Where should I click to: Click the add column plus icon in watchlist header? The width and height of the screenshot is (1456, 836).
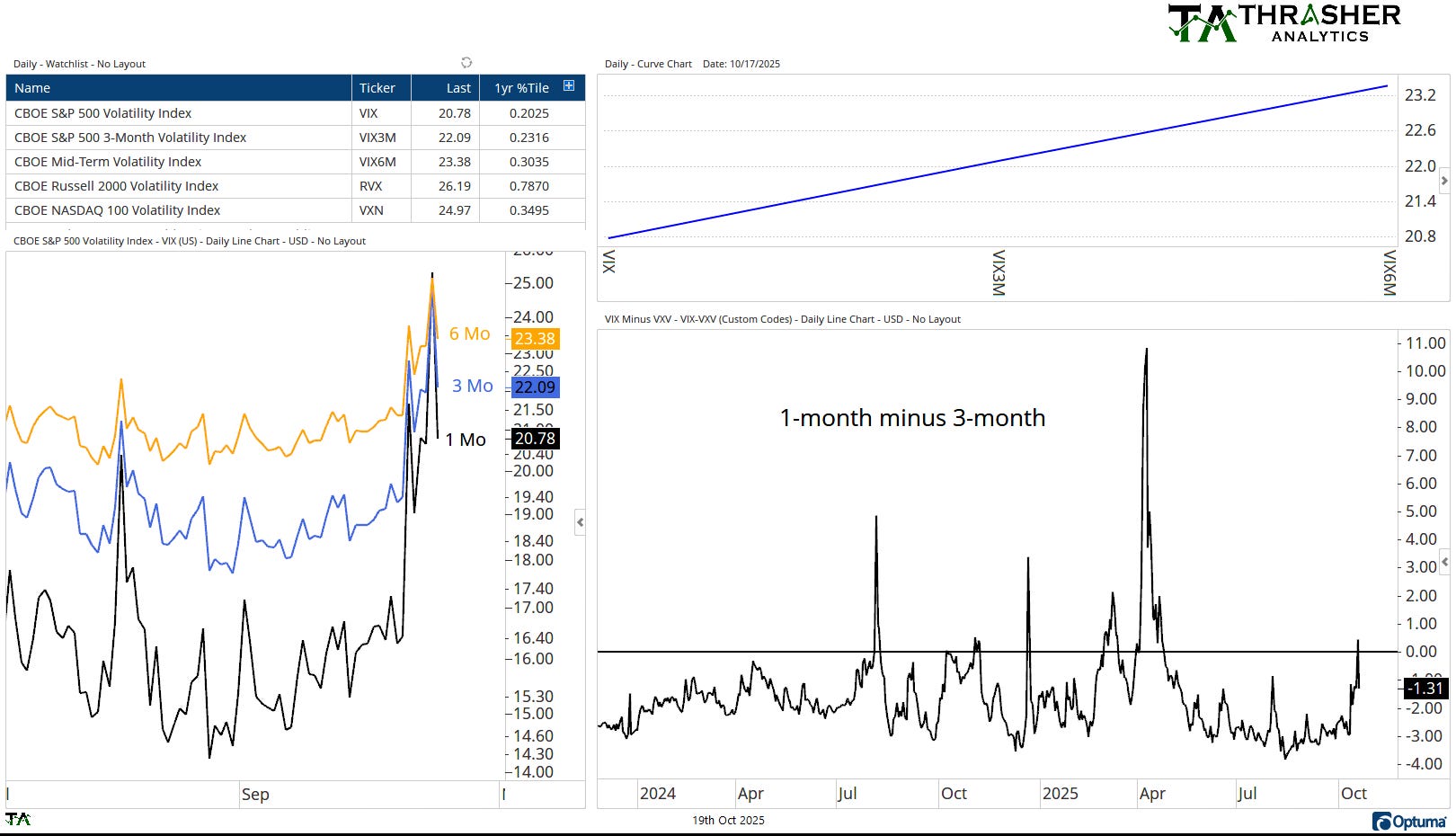[569, 86]
